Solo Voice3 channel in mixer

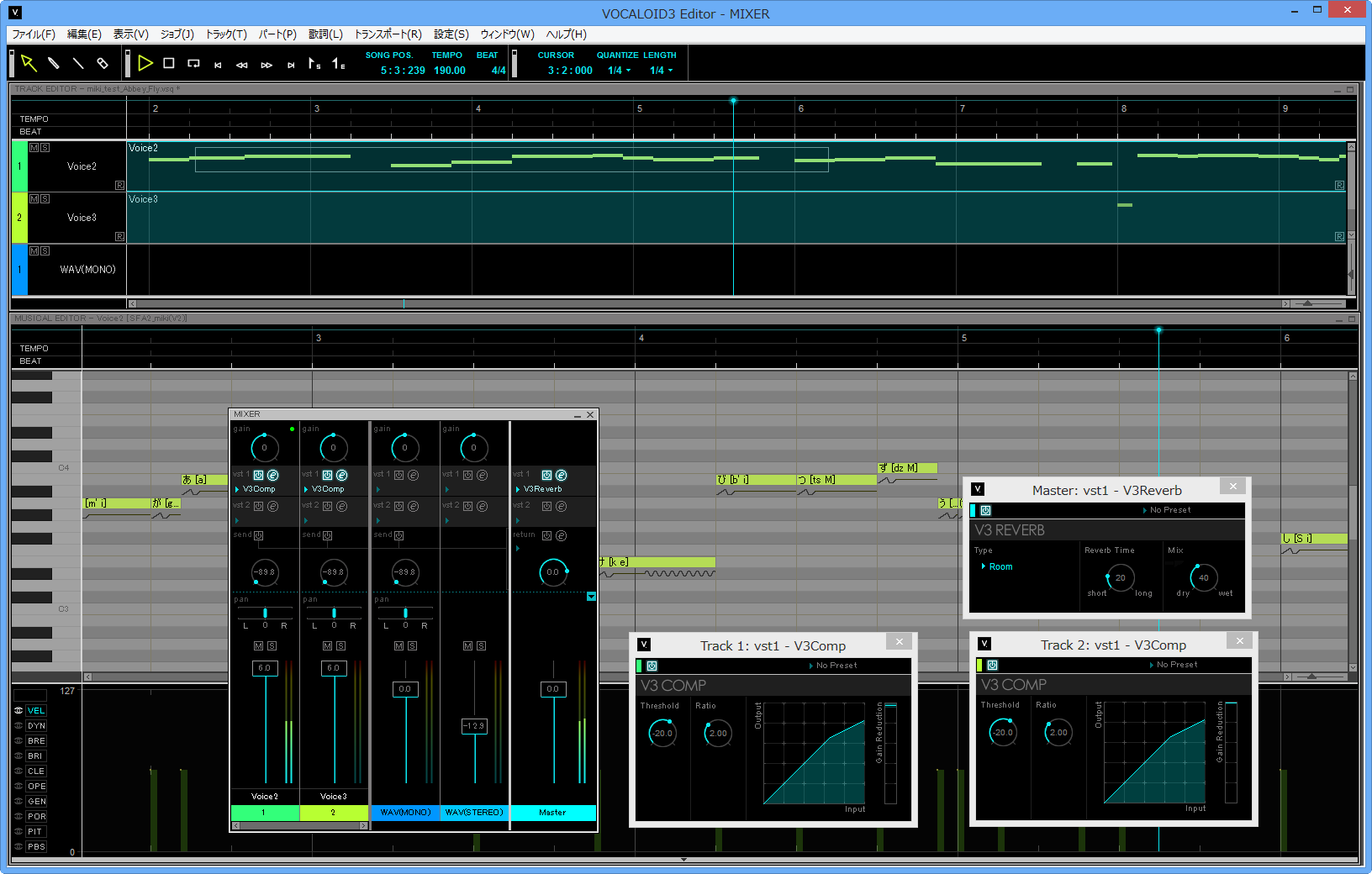pos(340,645)
